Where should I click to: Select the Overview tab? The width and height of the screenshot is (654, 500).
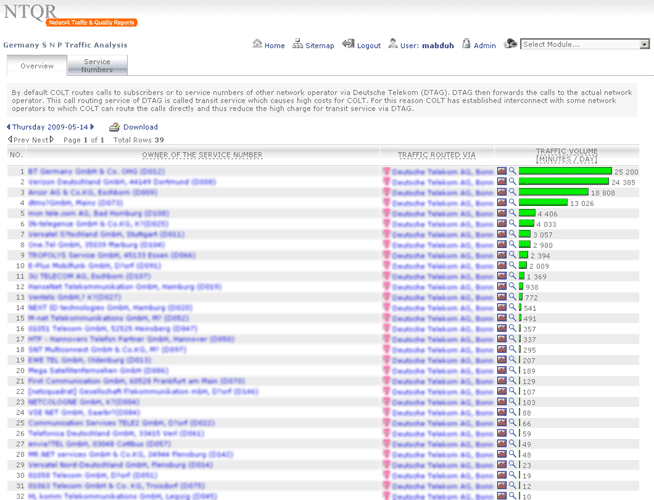coord(37,66)
